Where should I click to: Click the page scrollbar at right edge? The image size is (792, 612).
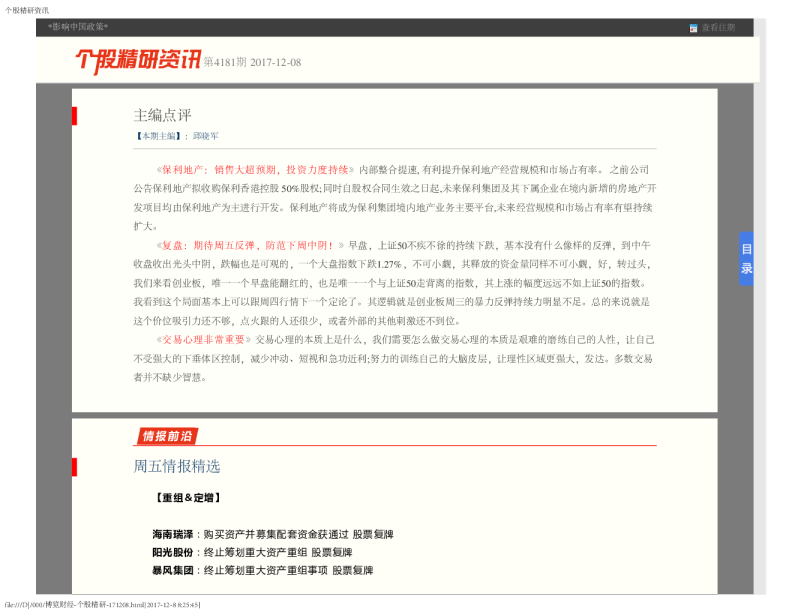pyautogui.click(x=760, y=306)
